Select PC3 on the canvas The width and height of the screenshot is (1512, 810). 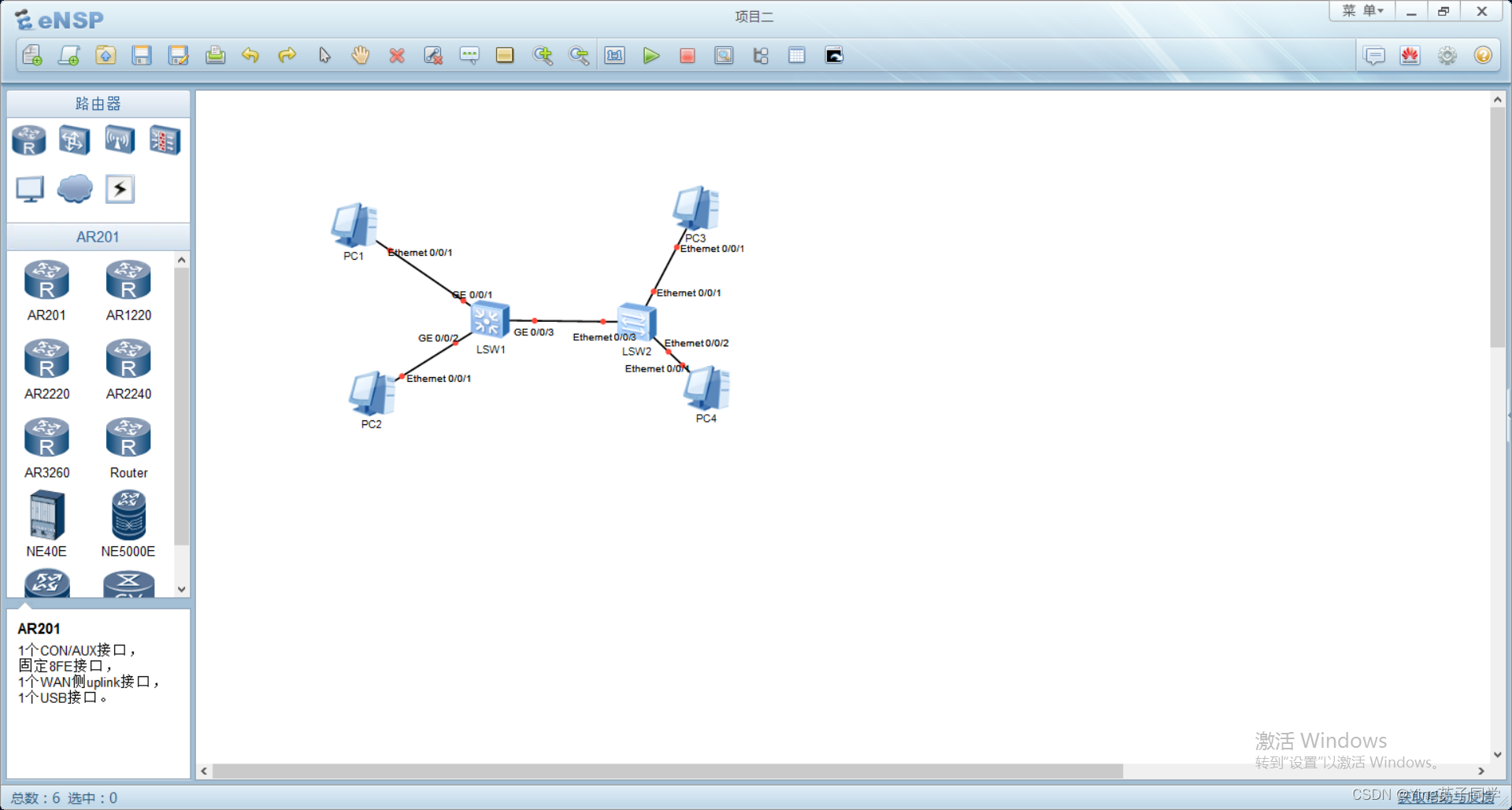pos(696,209)
